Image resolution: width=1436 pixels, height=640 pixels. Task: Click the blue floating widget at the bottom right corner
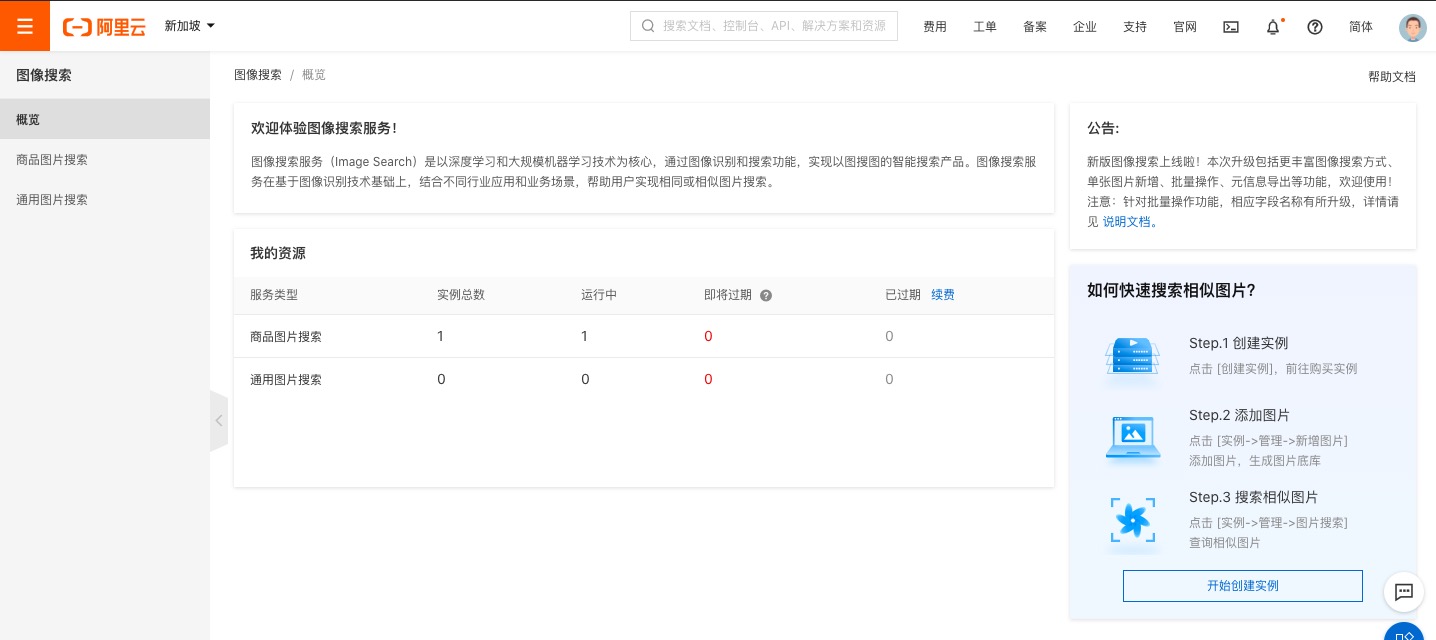coord(1405,631)
